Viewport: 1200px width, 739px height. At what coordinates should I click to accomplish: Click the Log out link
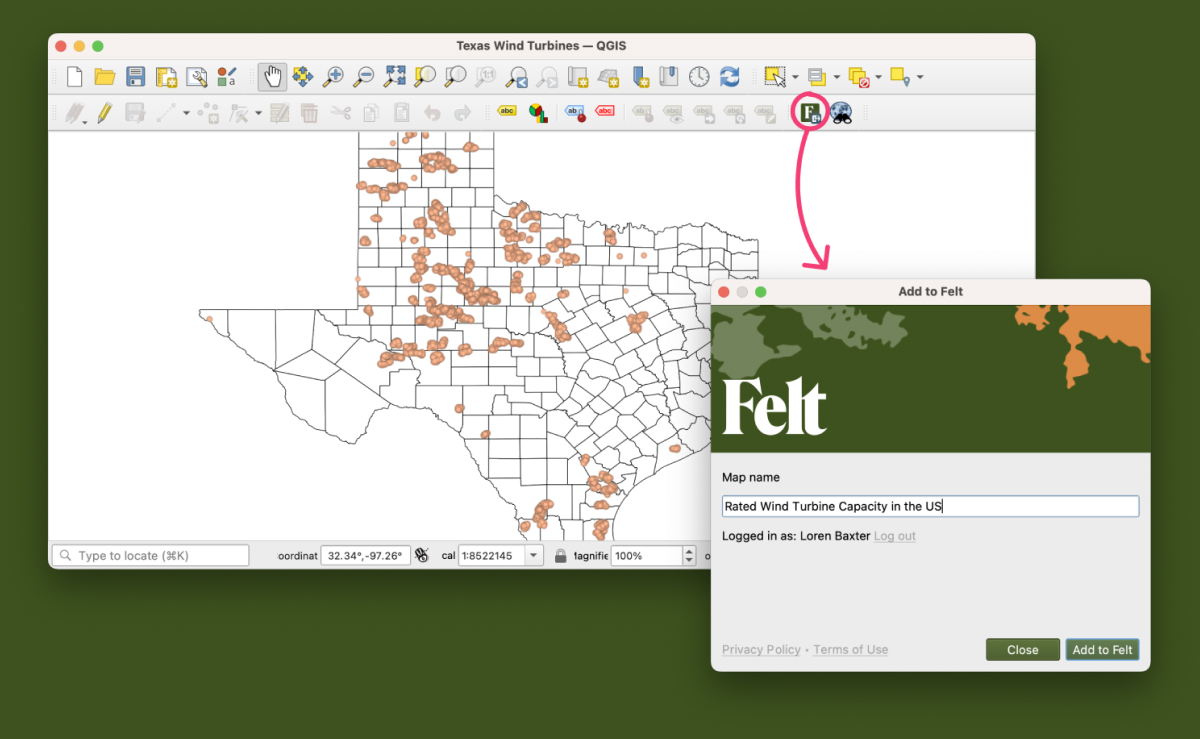pos(894,536)
